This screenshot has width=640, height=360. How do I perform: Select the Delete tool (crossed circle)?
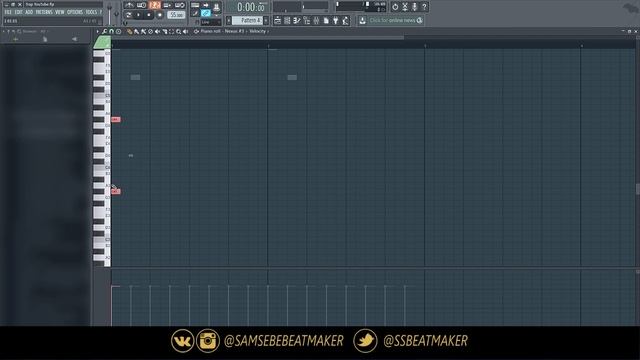tap(150, 31)
